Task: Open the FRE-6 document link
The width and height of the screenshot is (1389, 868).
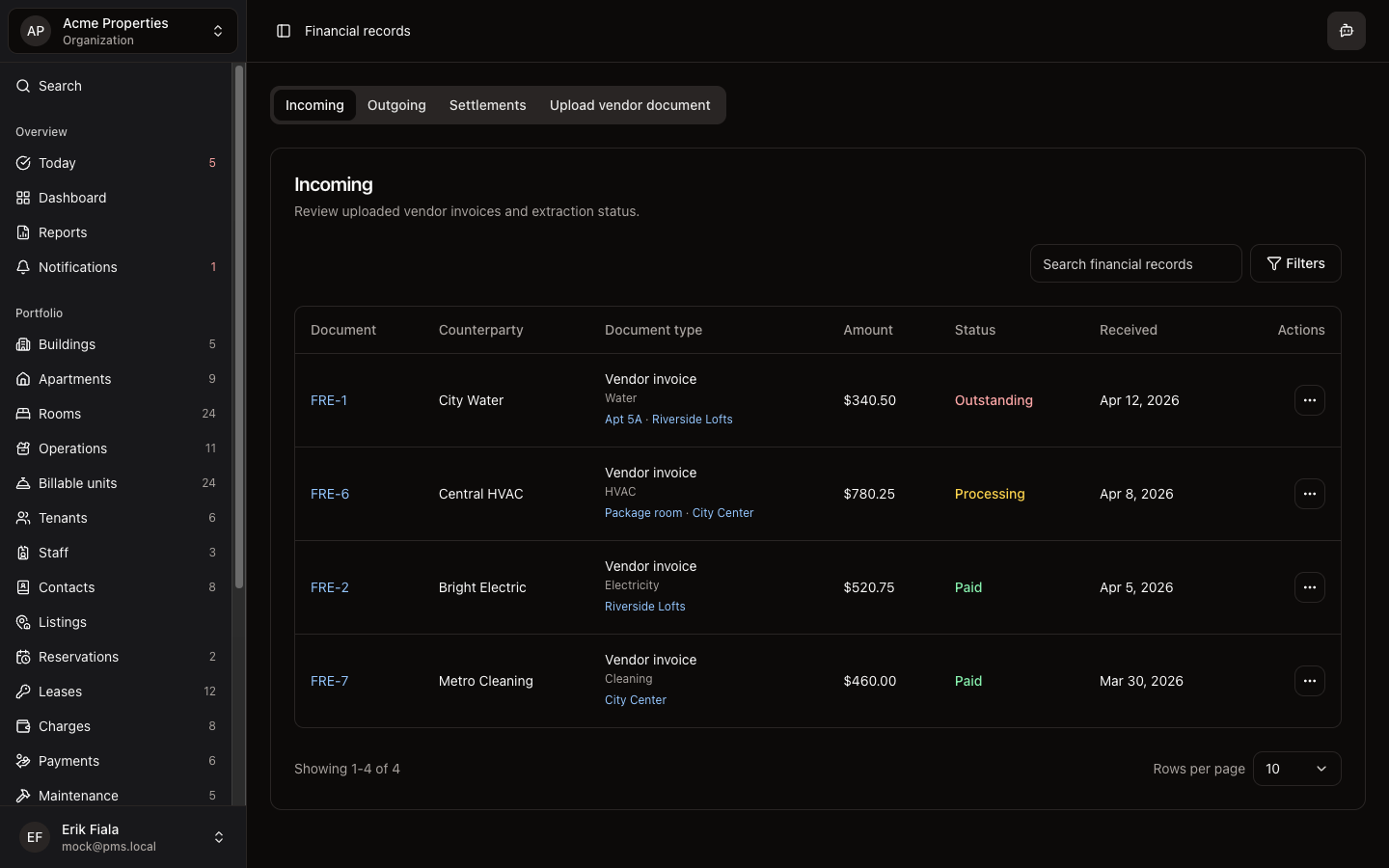Action: click(330, 494)
